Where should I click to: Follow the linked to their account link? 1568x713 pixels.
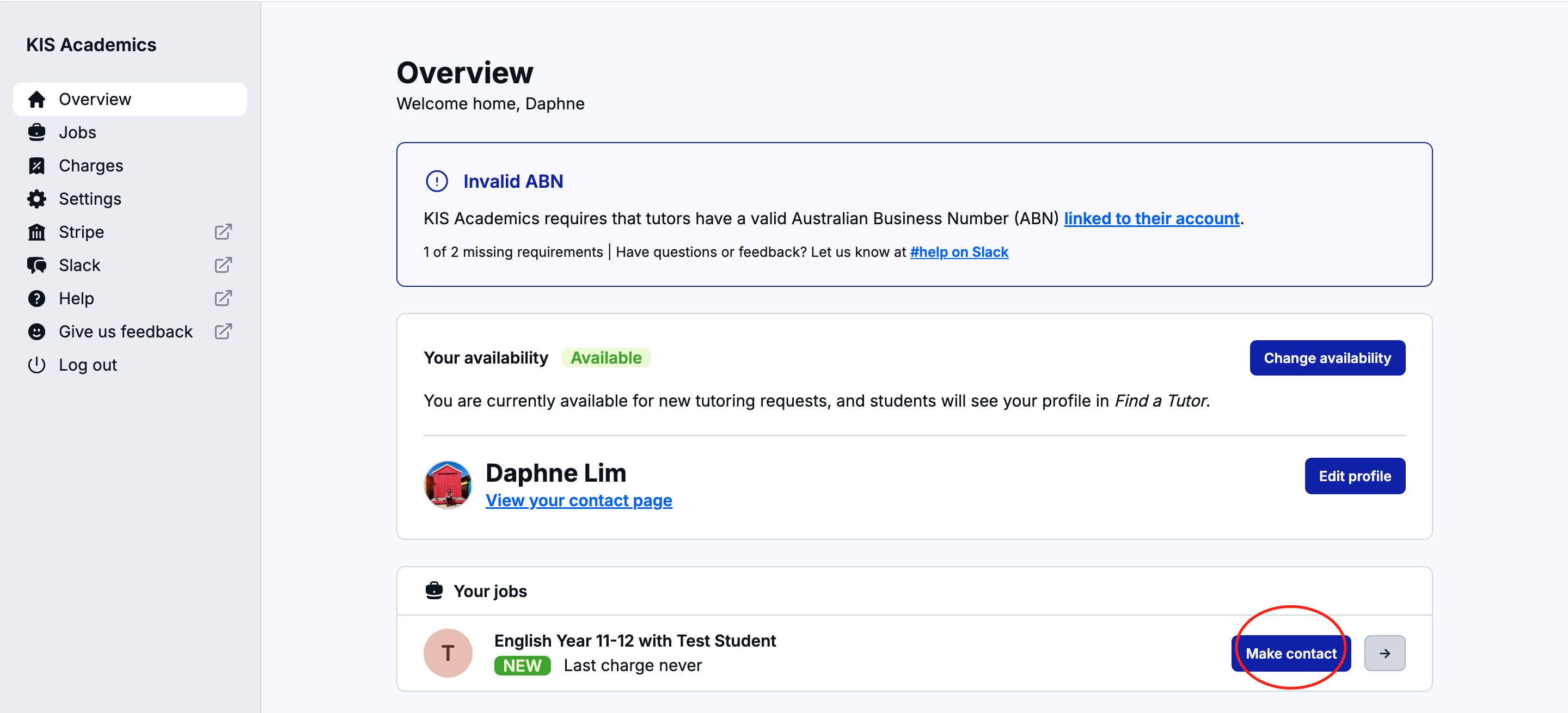1151,218
